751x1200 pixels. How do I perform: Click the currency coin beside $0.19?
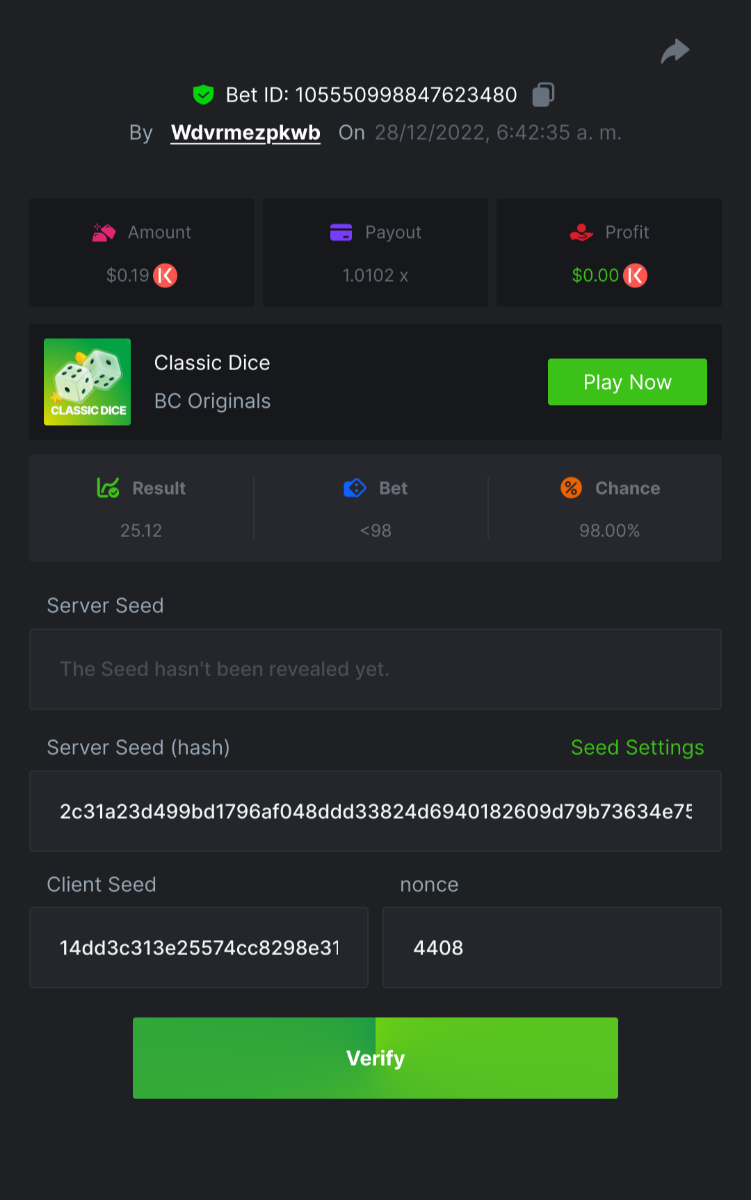point(165,275)
